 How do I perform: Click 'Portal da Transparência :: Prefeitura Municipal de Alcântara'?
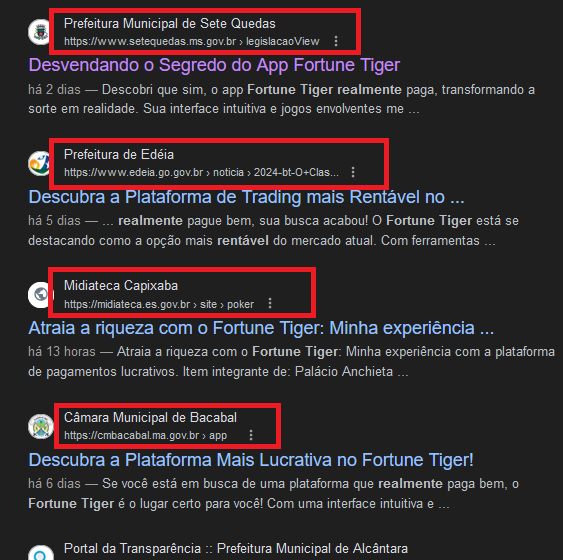click(x=236, y=549)
